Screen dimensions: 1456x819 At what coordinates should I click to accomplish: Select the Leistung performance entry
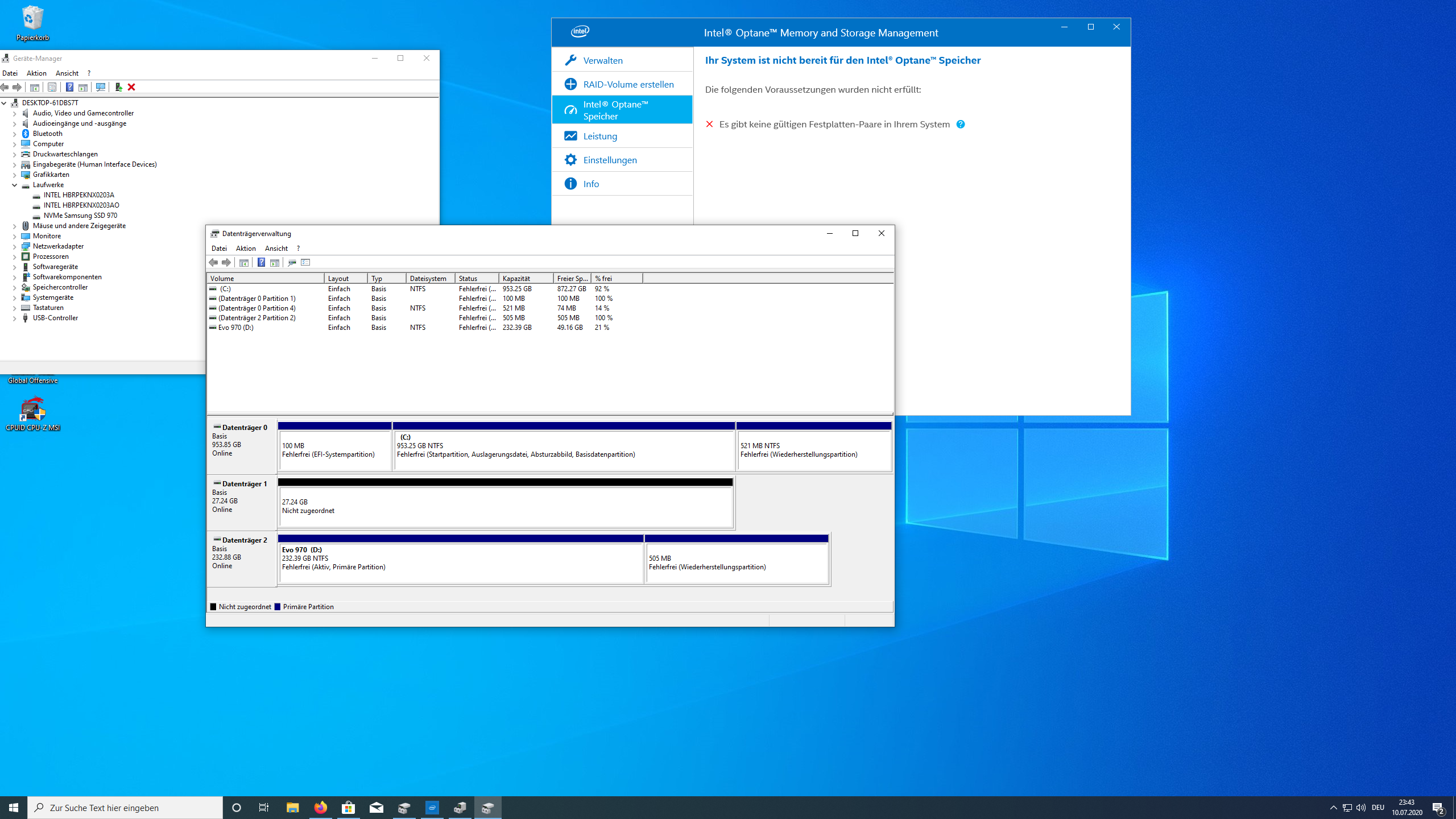(599, 136)
